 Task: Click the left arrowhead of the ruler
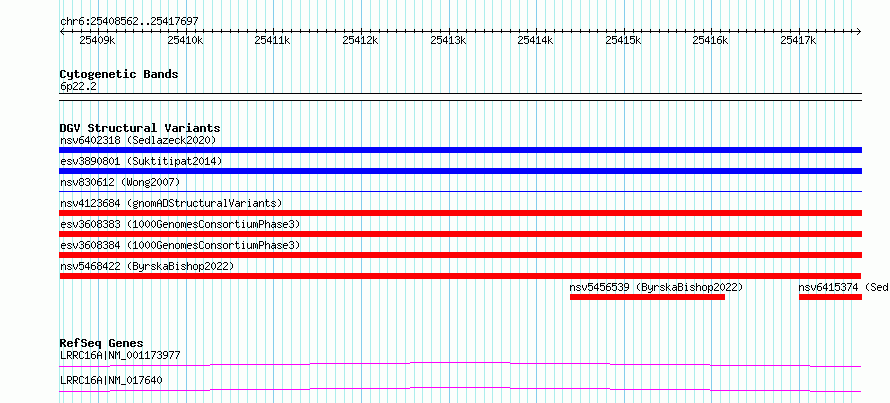pyautogui.click(x=62, y=31)
